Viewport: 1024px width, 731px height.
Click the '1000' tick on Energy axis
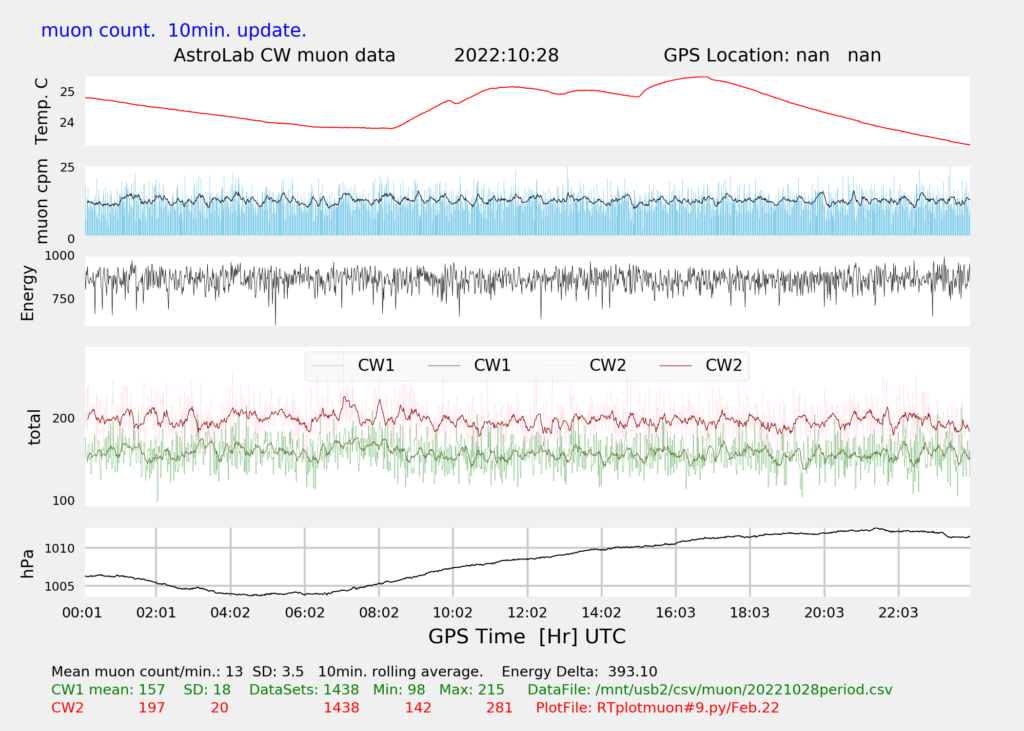[59, 256]
